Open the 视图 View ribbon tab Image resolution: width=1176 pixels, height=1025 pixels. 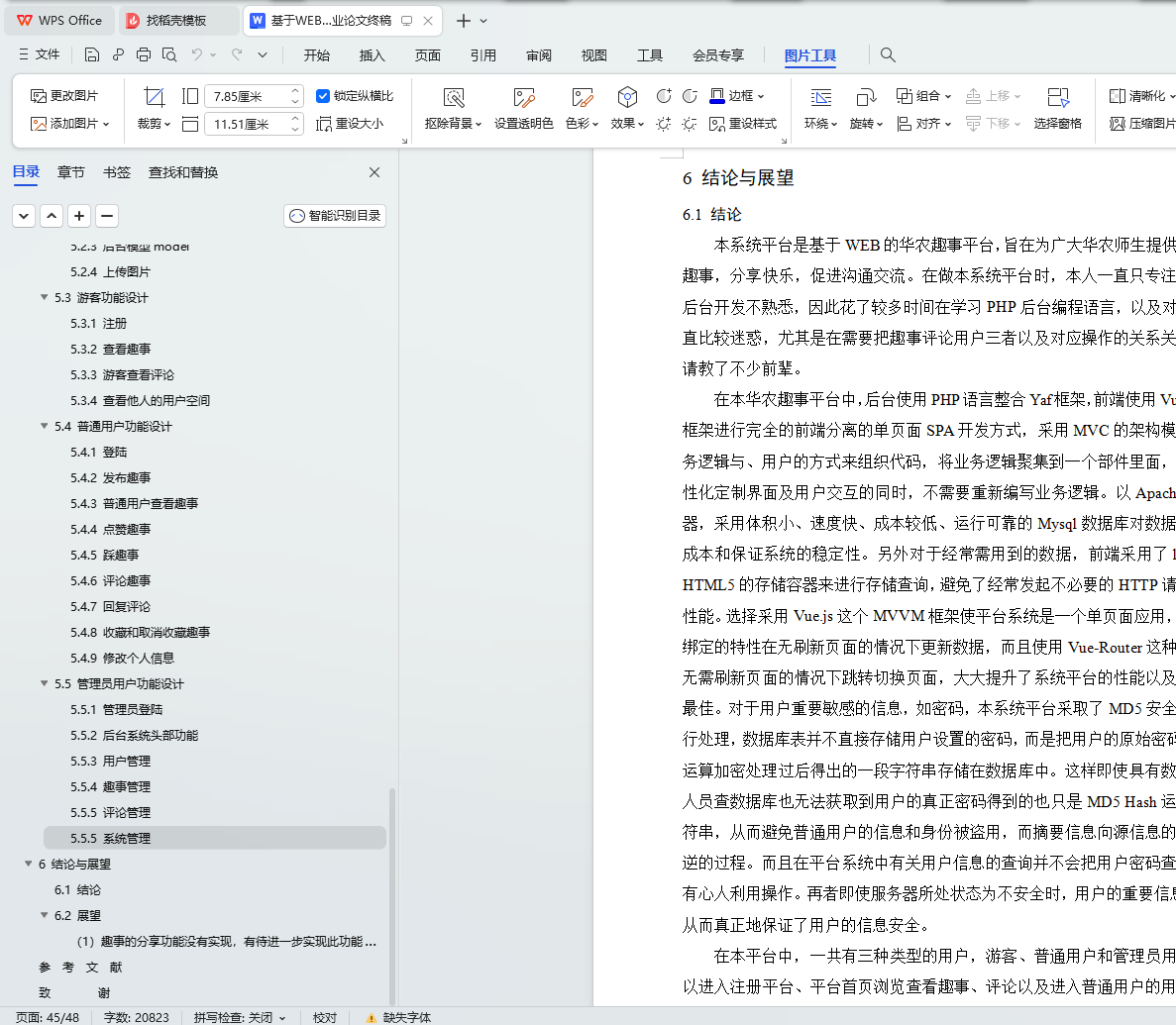(x=594, y=54)
